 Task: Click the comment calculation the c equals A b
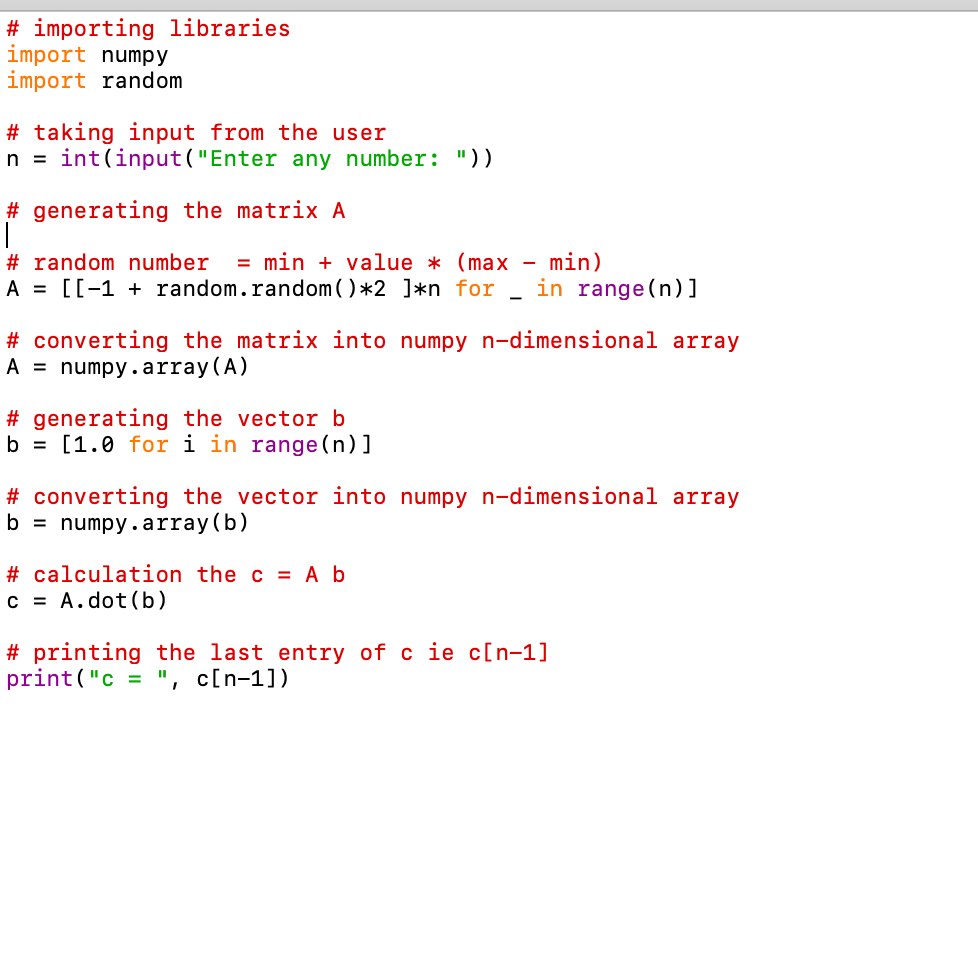[175, 574]
